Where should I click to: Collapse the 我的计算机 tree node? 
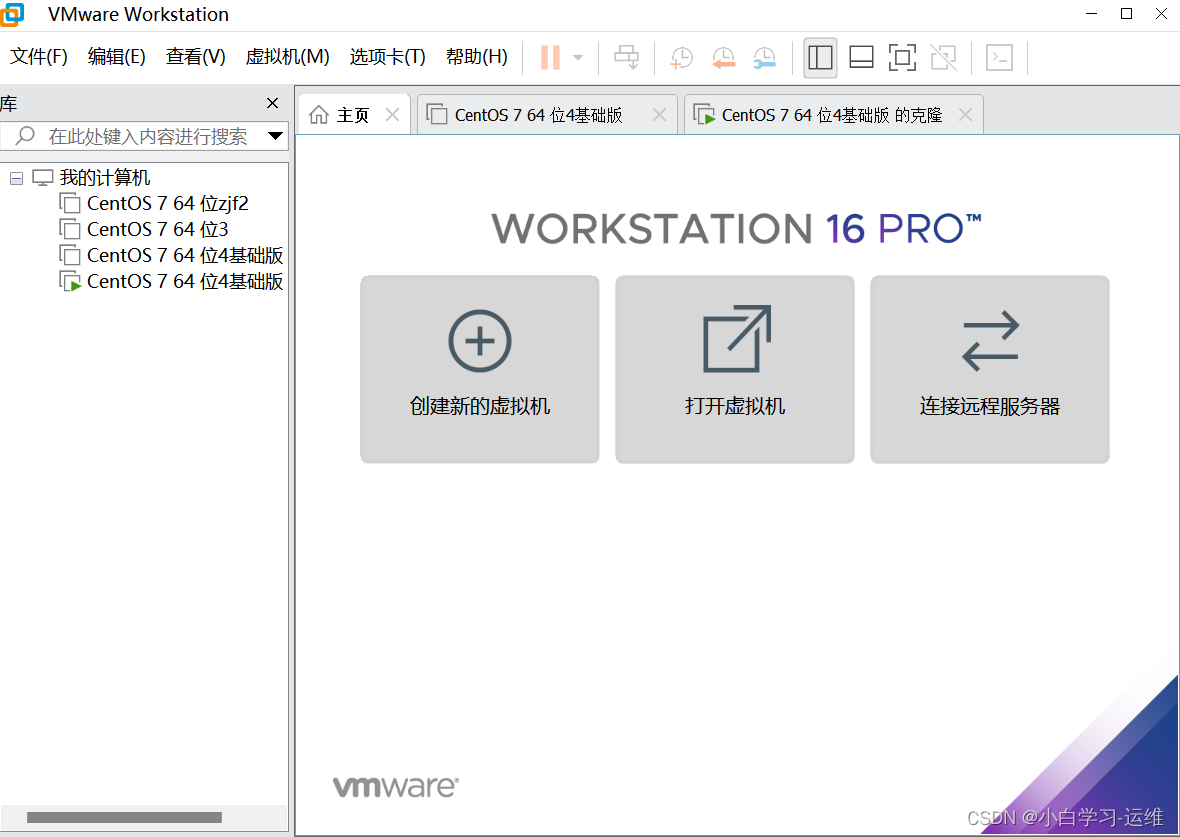coord(17,178)
